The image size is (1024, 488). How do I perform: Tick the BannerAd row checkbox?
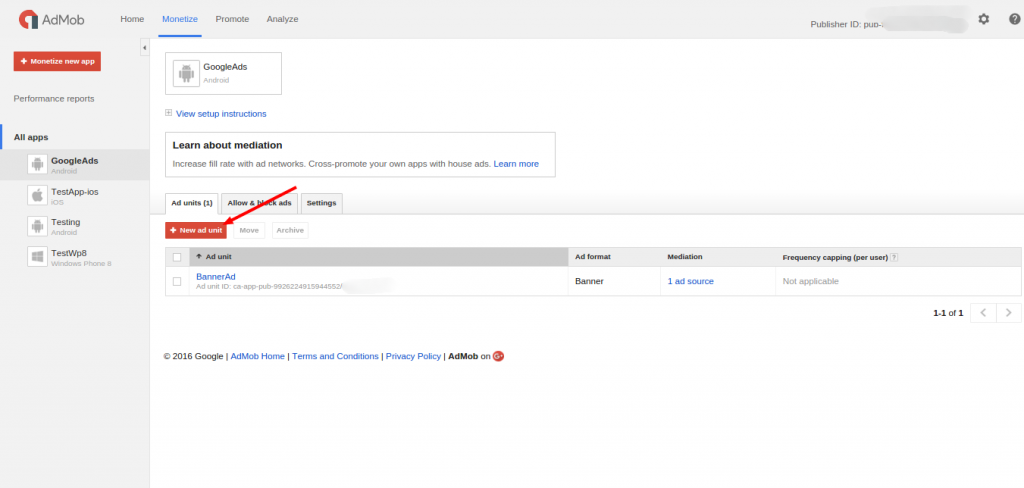pos(177,282)
